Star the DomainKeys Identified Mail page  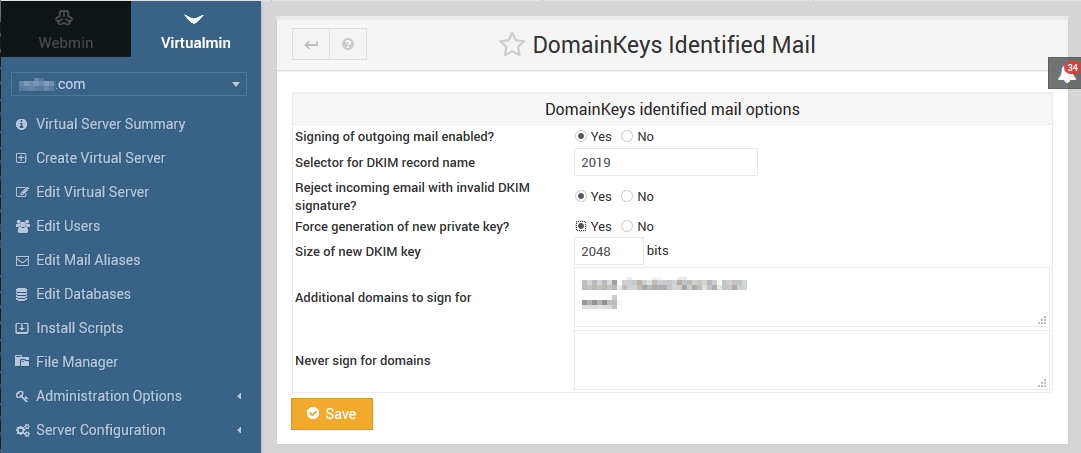tap(512, 46)
